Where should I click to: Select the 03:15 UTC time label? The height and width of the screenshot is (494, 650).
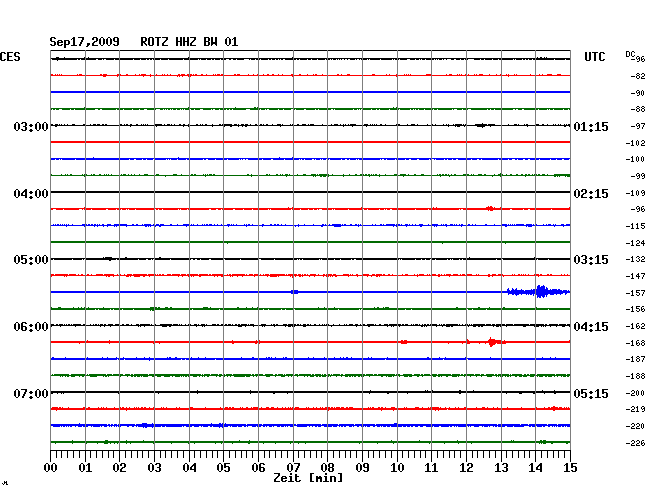tap(591, 260)
